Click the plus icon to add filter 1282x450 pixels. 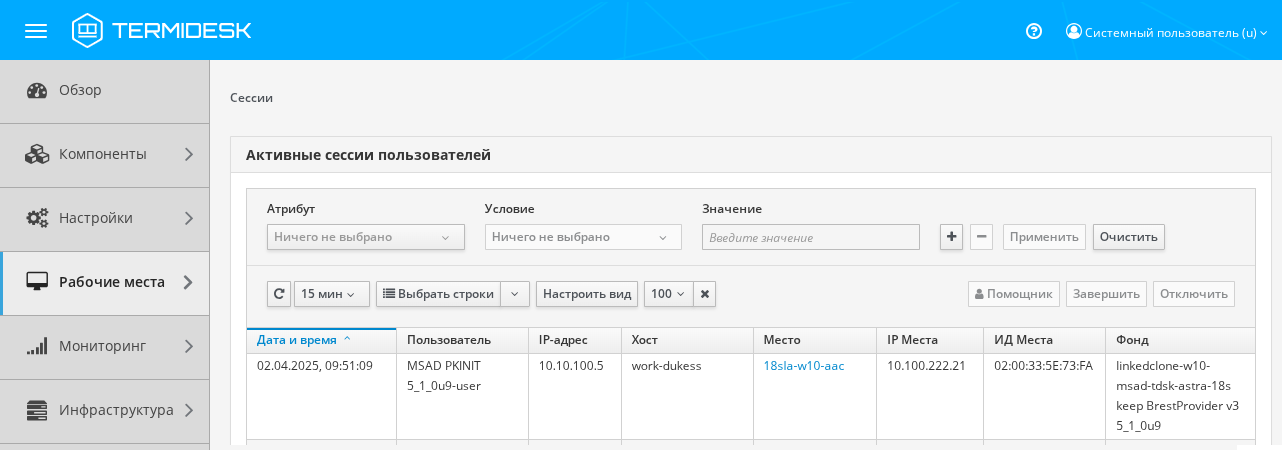point(951,237)
